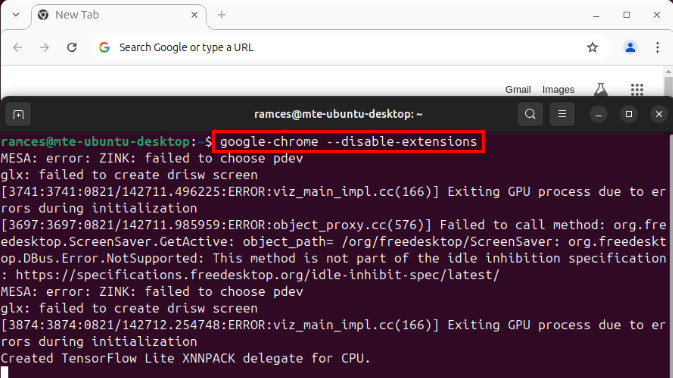The image size is (673, 378).
Task: Open a new Chrome tab with plus button
Action: click(221, 15)
